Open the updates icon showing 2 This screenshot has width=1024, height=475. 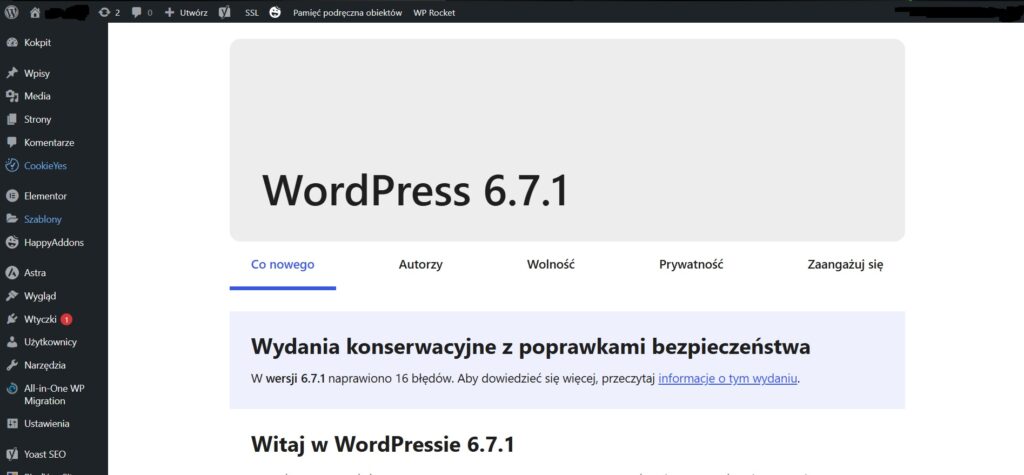(x=109, y=12)
